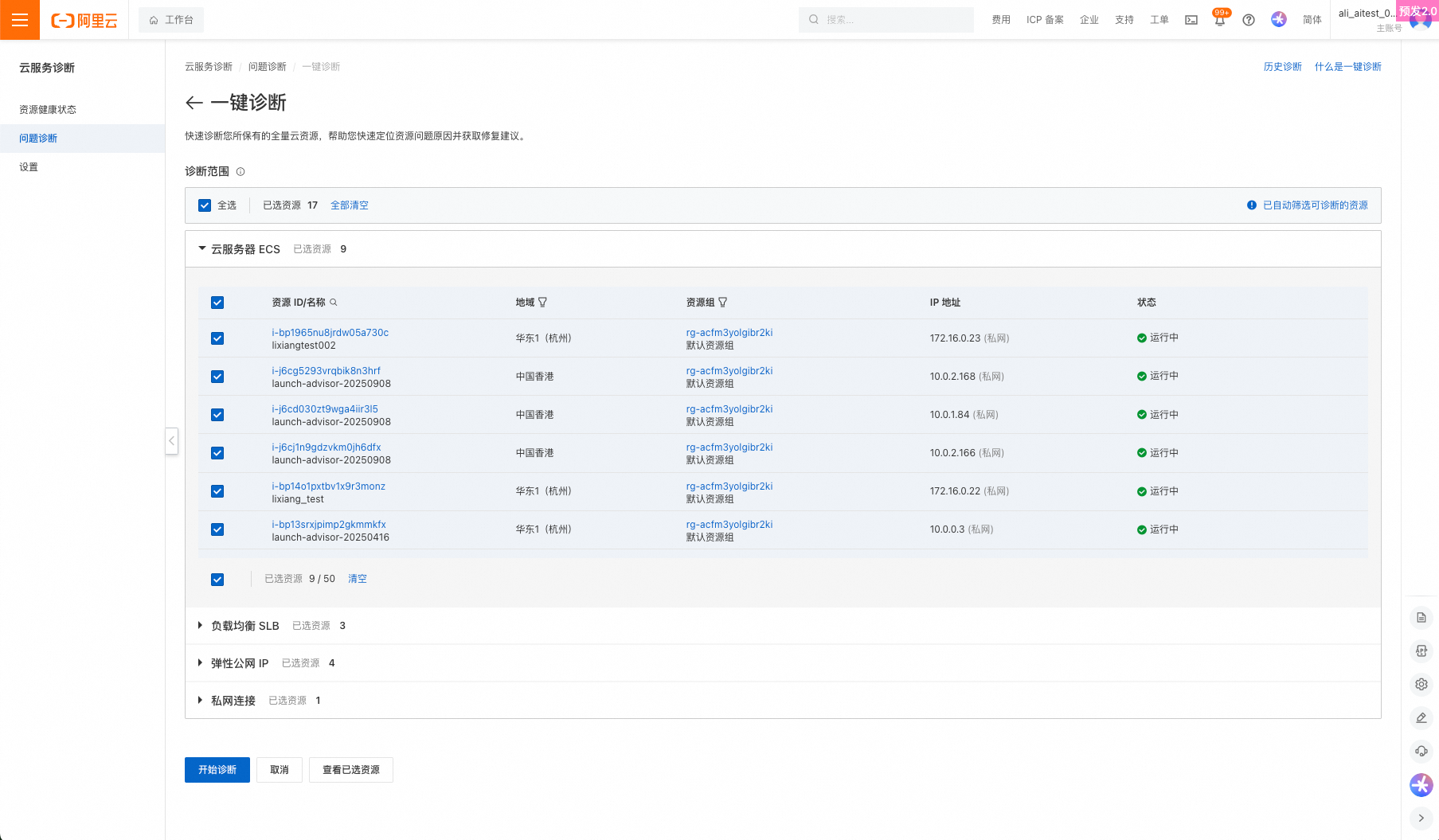Viewport: 1439px width, 840px height.
Task: Uncheck the i-j6cg5293vrqbik8n3hrf row checkbox
Action: [x=217, y=377]
